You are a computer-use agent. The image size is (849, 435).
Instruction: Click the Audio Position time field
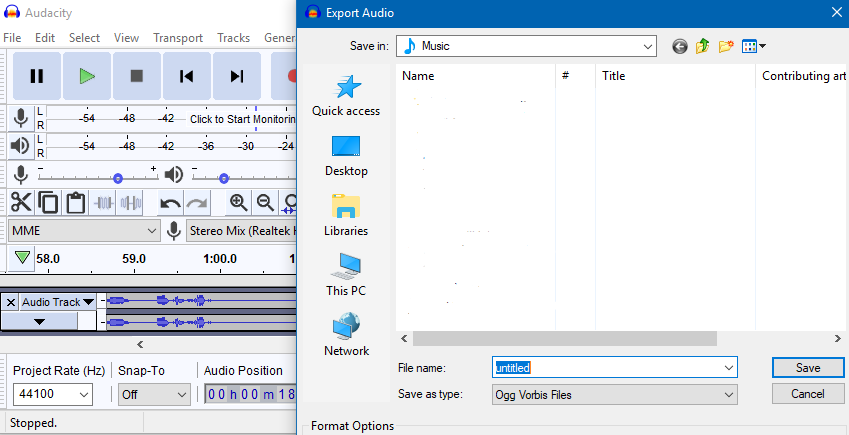click(250, 394)
